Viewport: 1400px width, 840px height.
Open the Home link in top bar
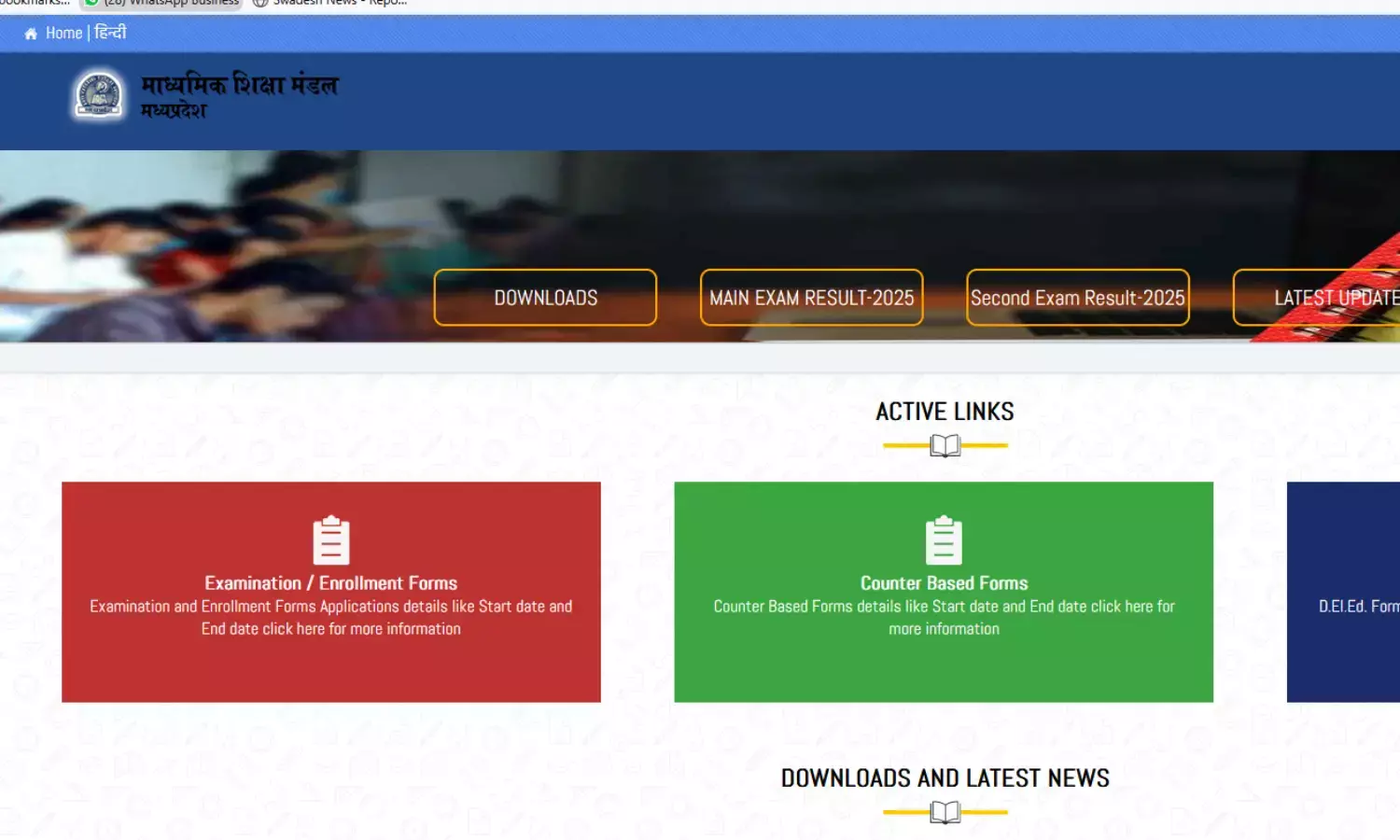point(63,34)
